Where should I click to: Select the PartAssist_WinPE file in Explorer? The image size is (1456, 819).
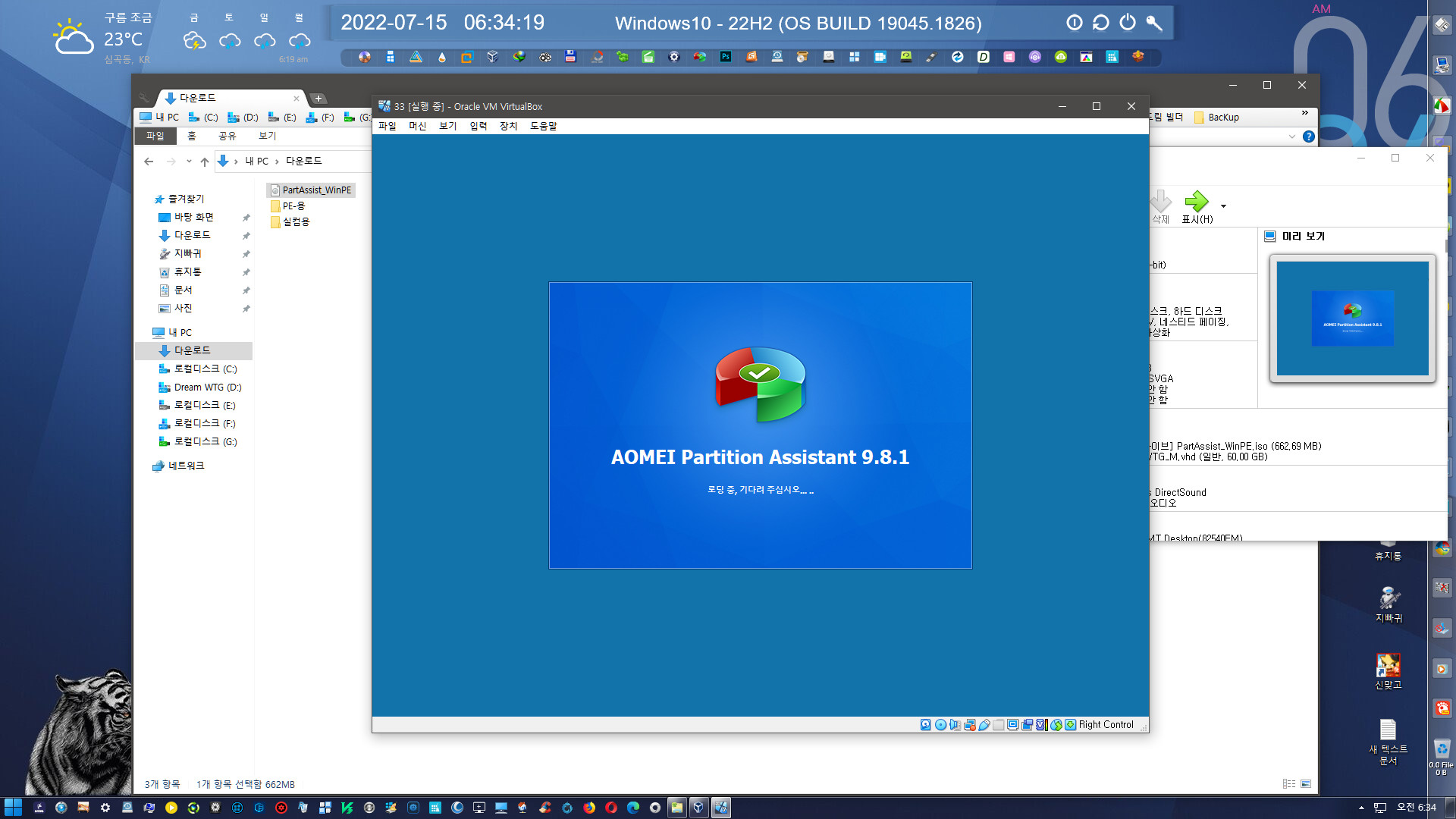point(311,190)
